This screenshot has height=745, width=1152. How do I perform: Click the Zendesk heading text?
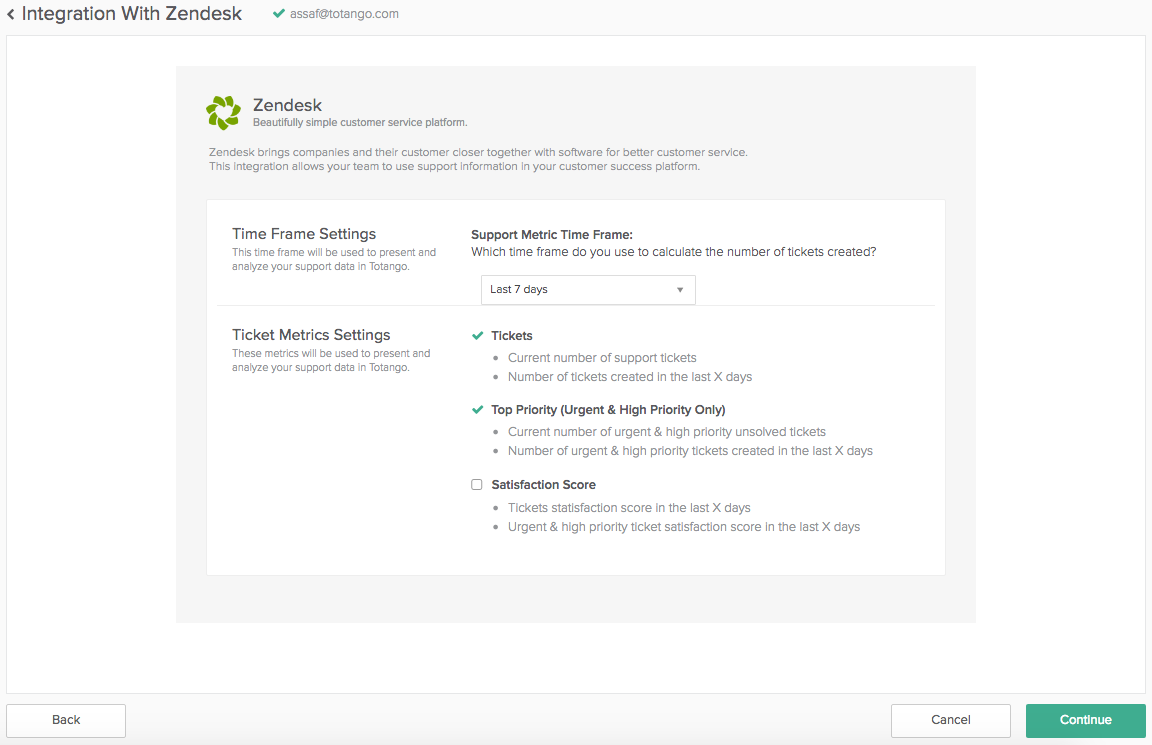pyautogui.click(x=287, y=105)
